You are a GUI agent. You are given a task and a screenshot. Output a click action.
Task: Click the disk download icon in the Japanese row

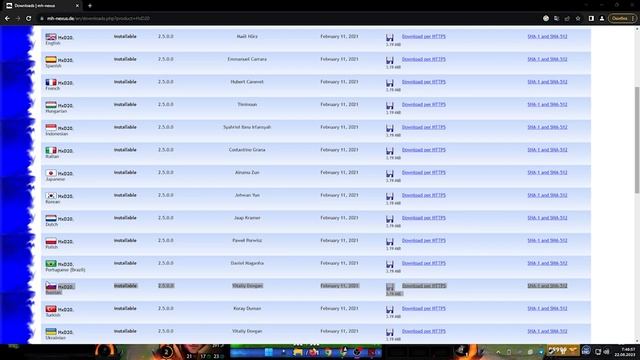(390, 173)
